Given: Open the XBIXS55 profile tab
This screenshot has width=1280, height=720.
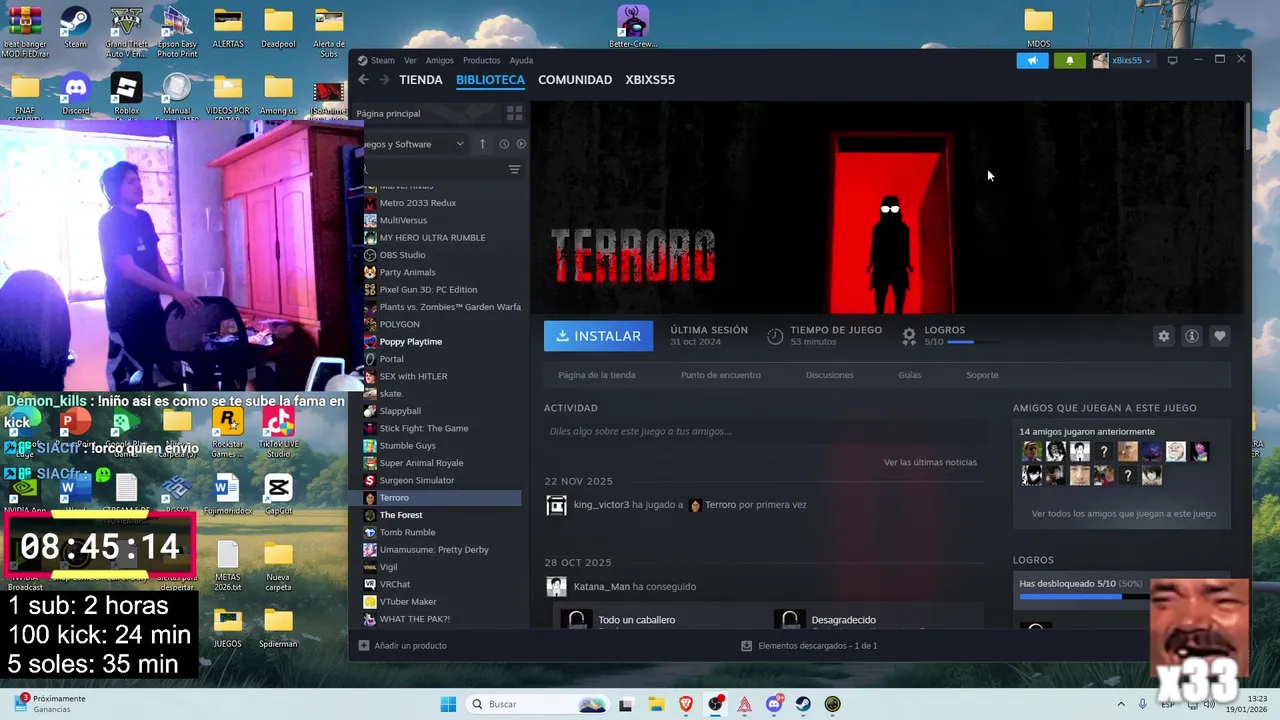Looking at the screenshot, I should point(650,80).
